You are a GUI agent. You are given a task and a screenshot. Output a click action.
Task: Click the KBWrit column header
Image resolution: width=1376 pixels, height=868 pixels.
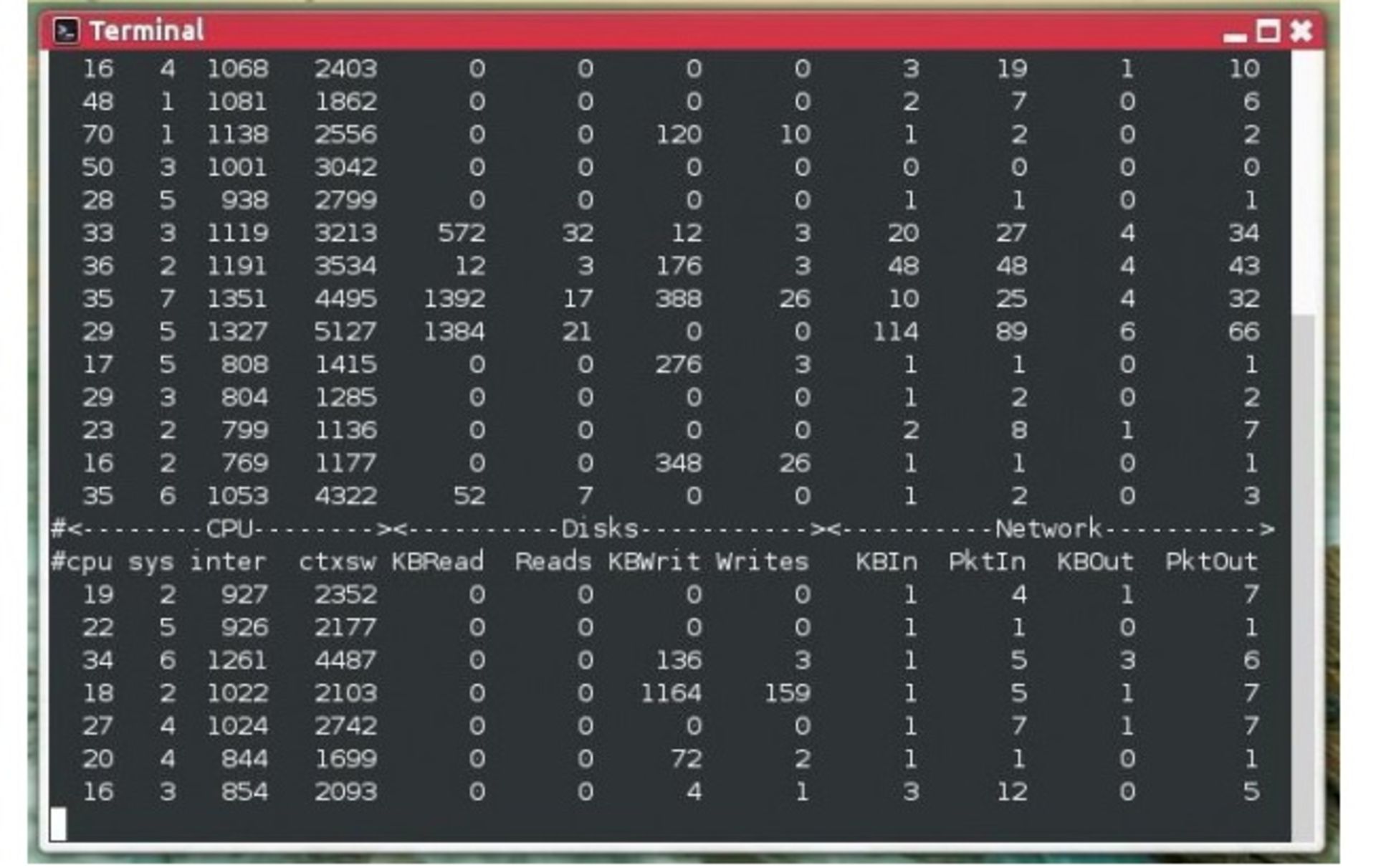click(654, 562)
